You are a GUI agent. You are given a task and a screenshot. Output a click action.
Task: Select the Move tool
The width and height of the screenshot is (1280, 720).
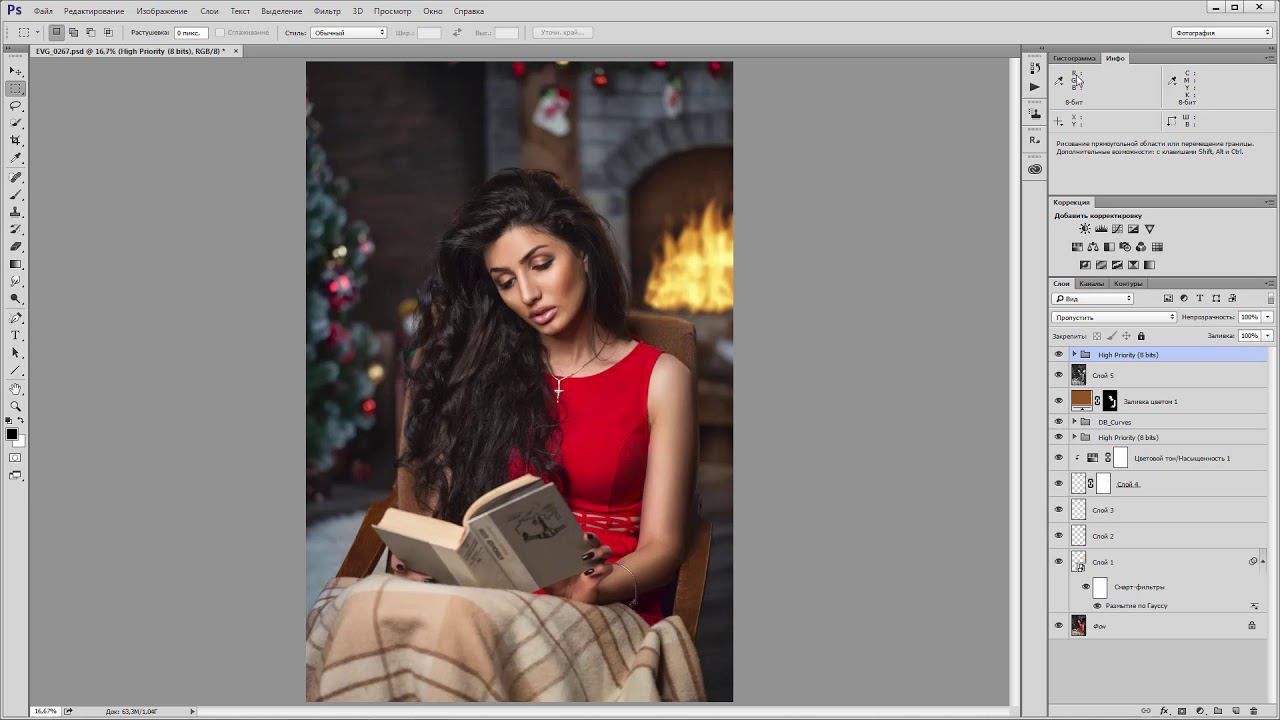[16, 71]
